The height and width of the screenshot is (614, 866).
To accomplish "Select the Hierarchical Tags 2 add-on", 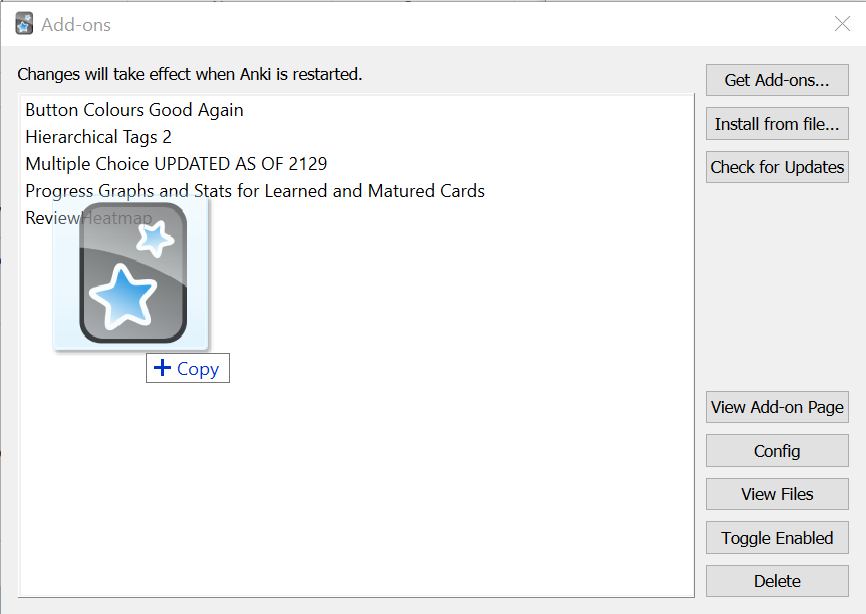I will 98,137.
